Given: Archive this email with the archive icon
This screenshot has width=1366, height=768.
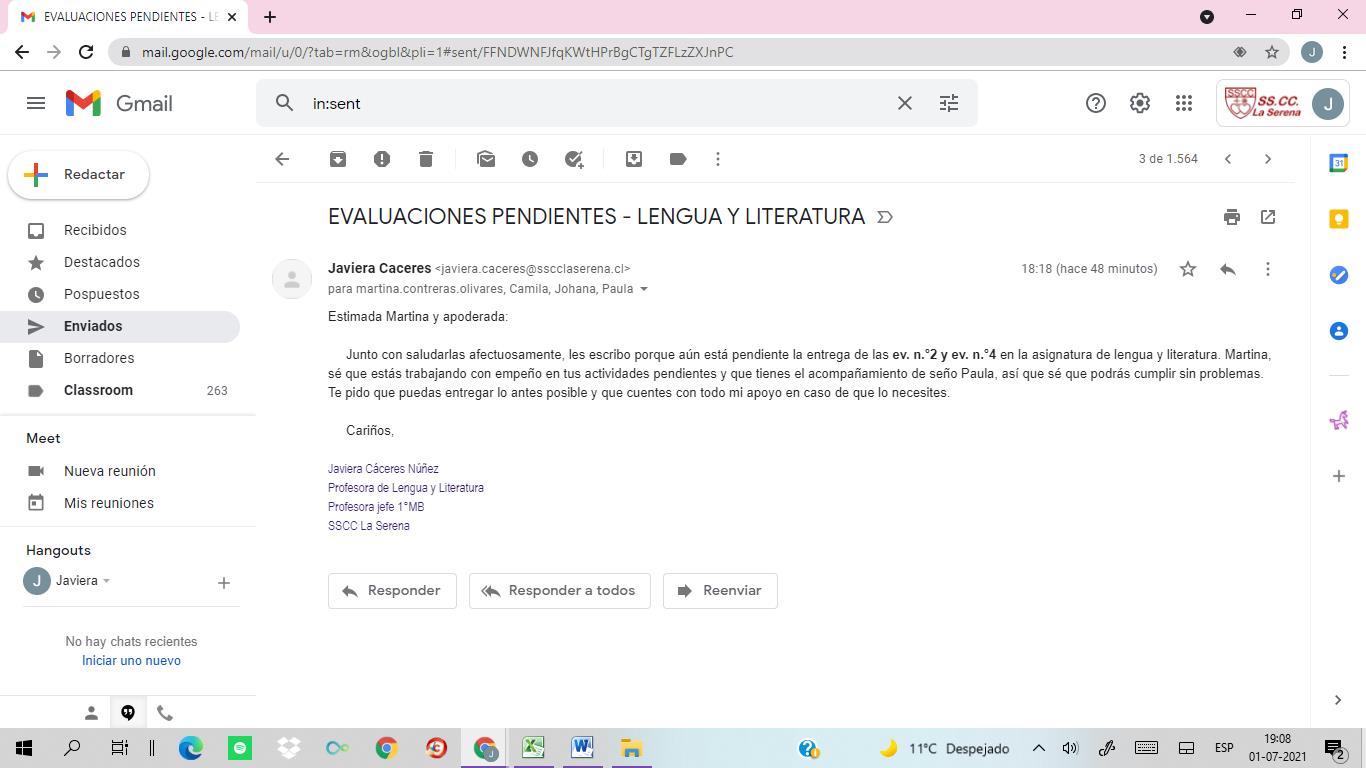Looking at the screenshot, I should [338, 159].
